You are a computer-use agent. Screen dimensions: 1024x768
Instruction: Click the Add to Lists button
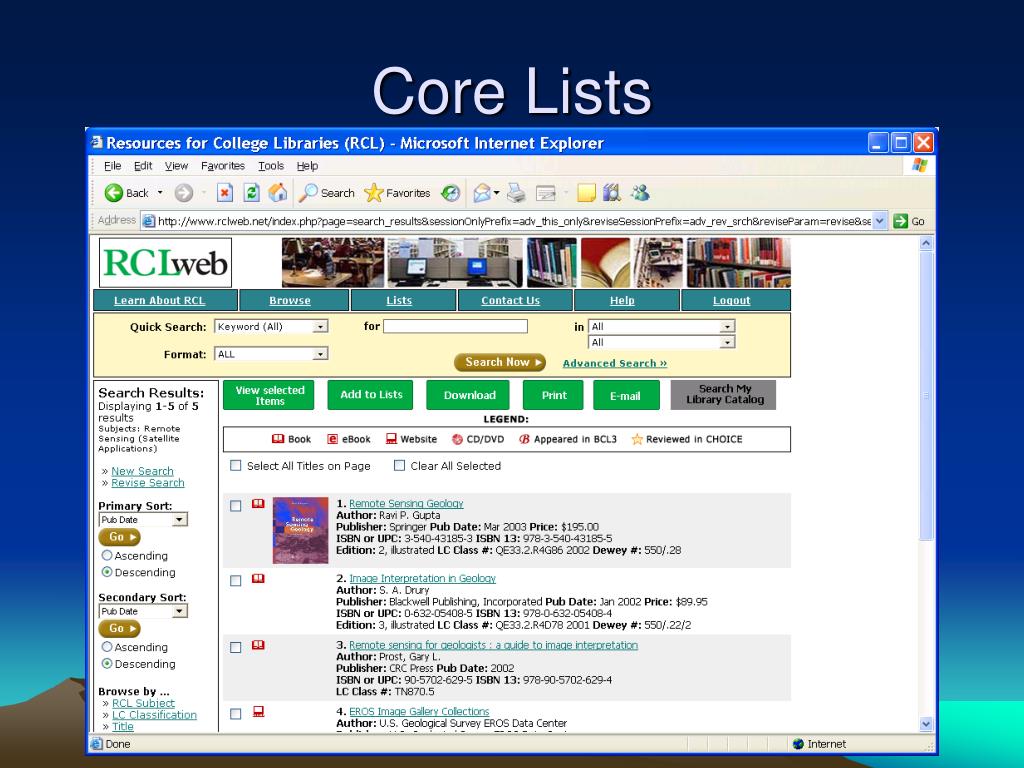(370, 395)
